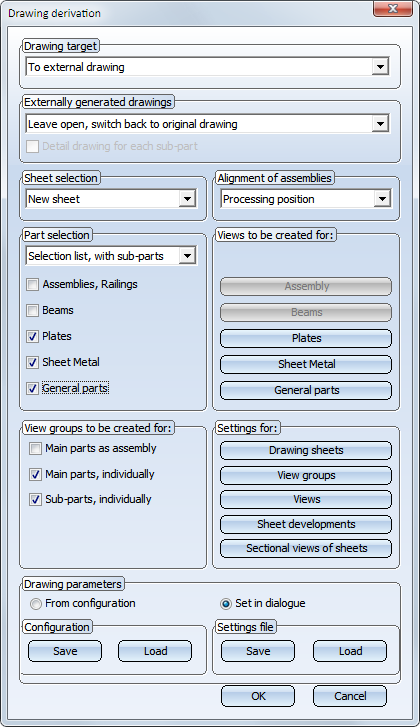Click Load under Settings file
The image size is (420, 727).
(350, 651)
